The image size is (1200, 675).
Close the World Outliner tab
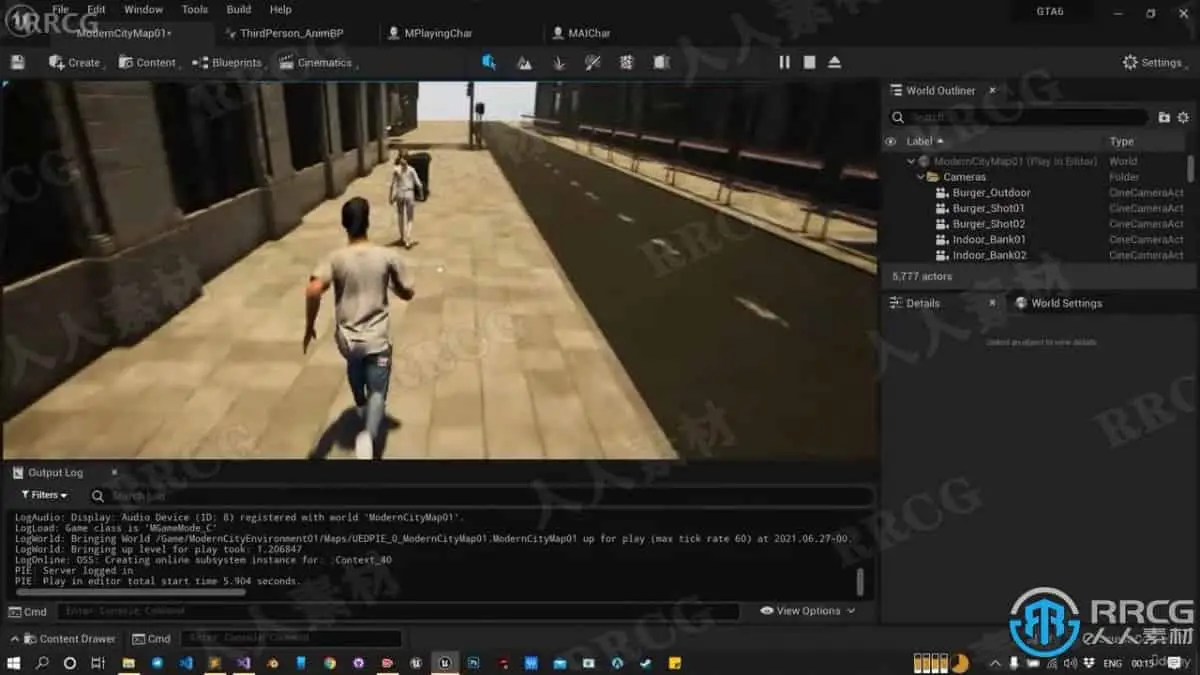click(992, 90)
